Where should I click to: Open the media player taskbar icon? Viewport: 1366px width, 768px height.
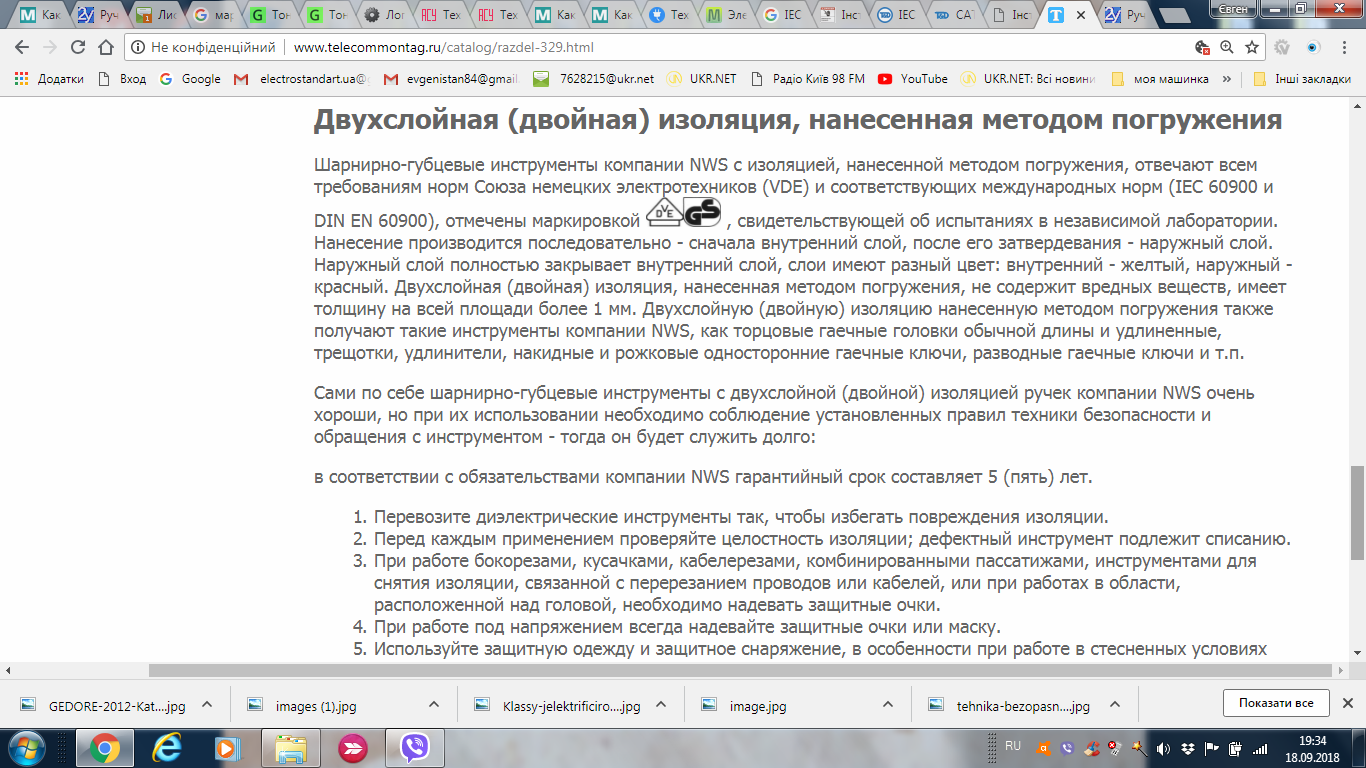(x=228, y=747)
